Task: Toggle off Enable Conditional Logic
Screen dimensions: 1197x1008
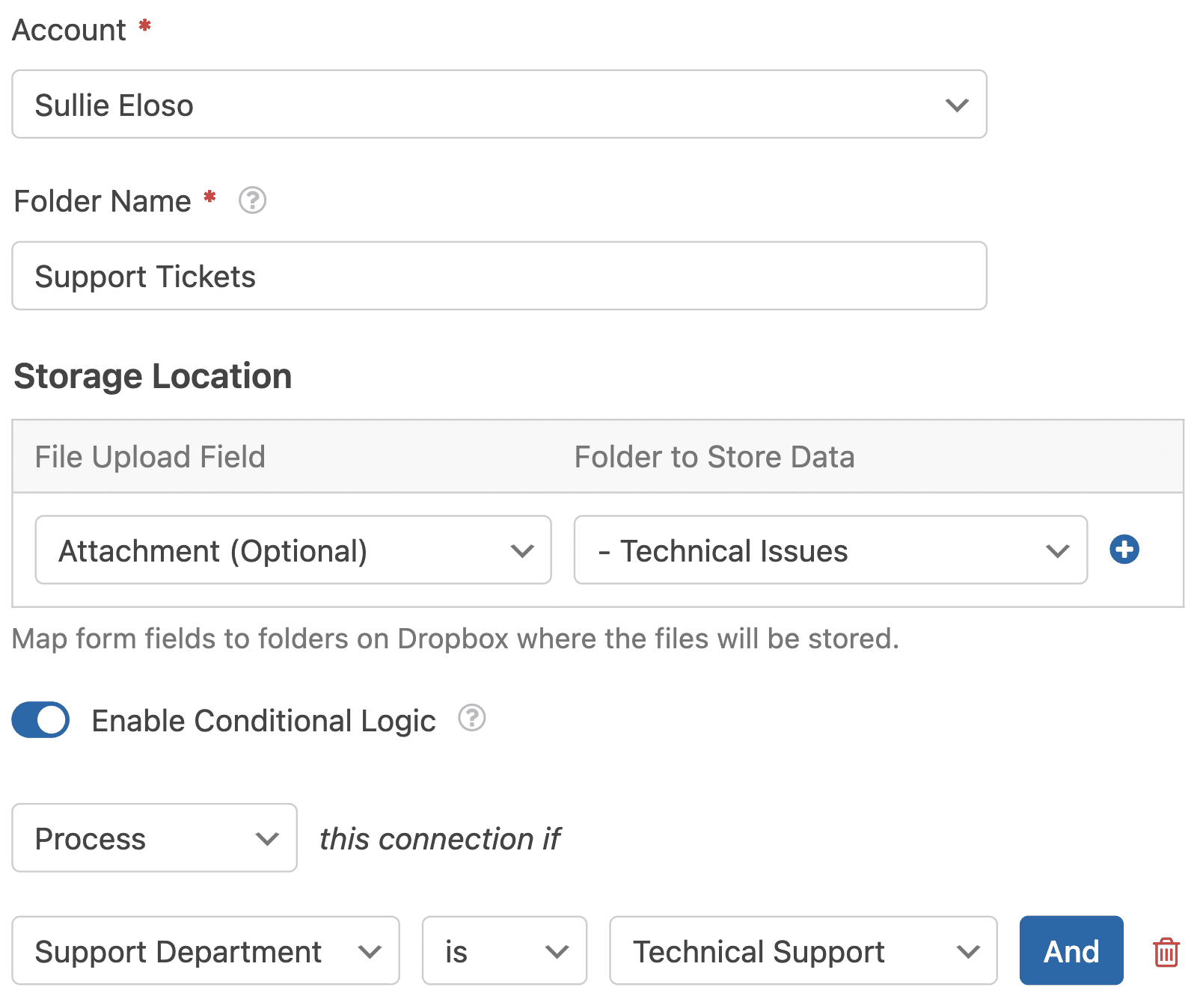Action: (40, 719)
